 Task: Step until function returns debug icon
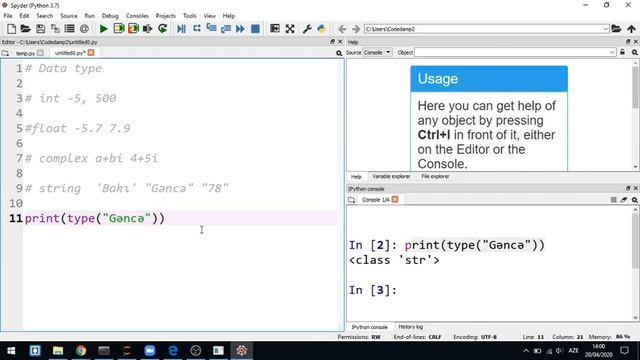point(226,29)
